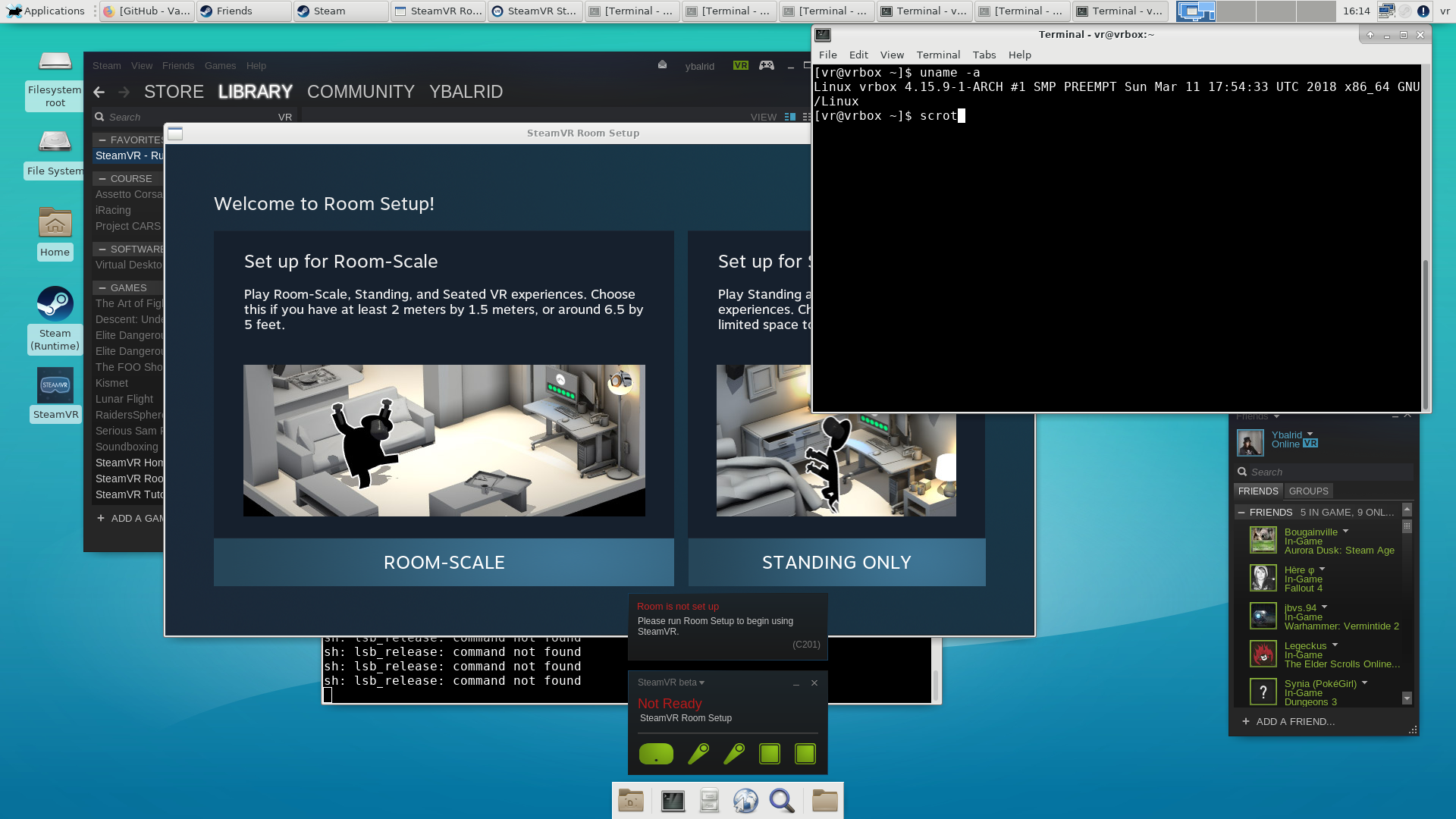Click Ybalrid's avatar in Friends window
1456x819 pixels.
(1250, 443)
